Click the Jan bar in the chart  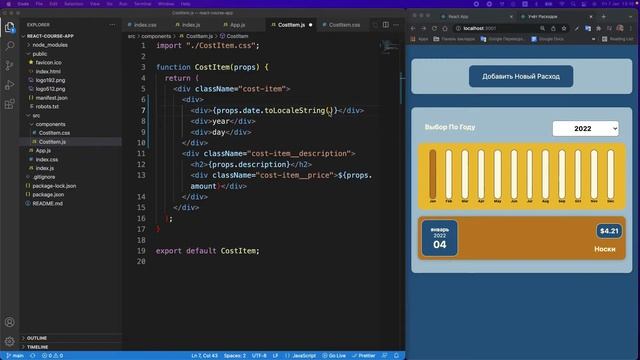(x=433, y=174)
